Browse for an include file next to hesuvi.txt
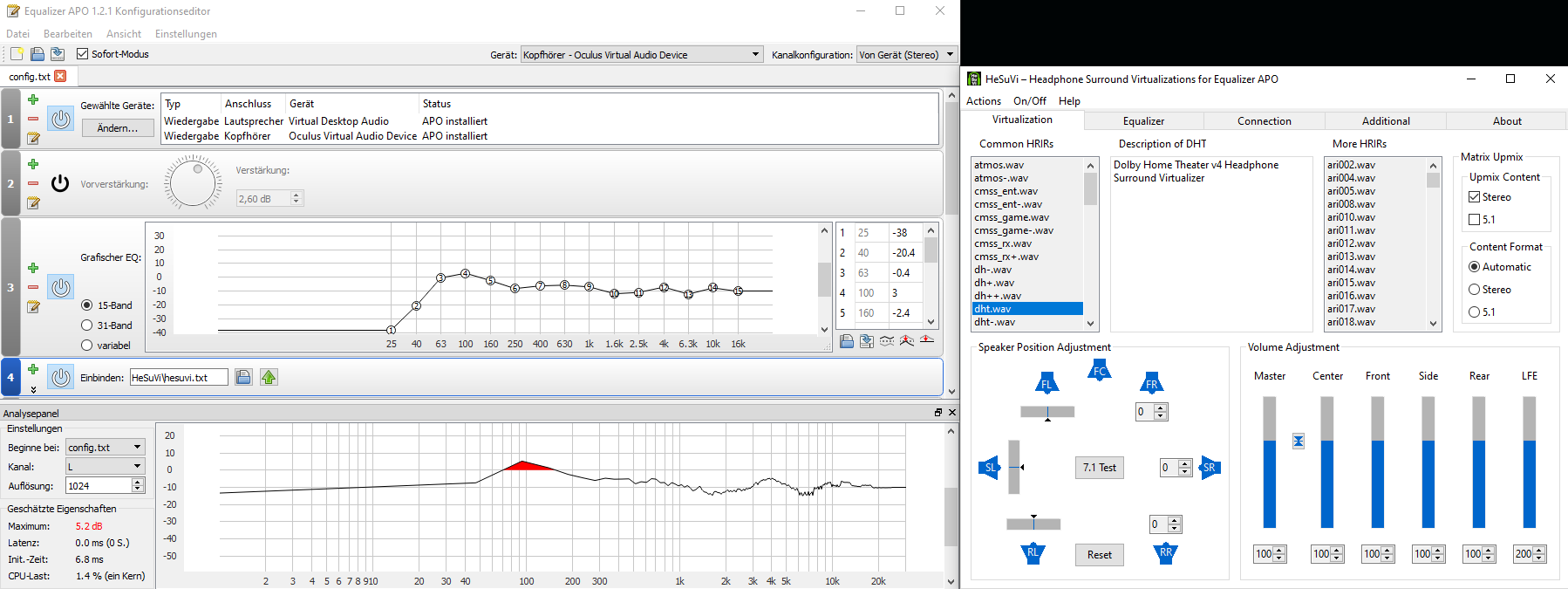This screenshot has height=589, width=1568. pyautogui.click(x=243, y=377)
